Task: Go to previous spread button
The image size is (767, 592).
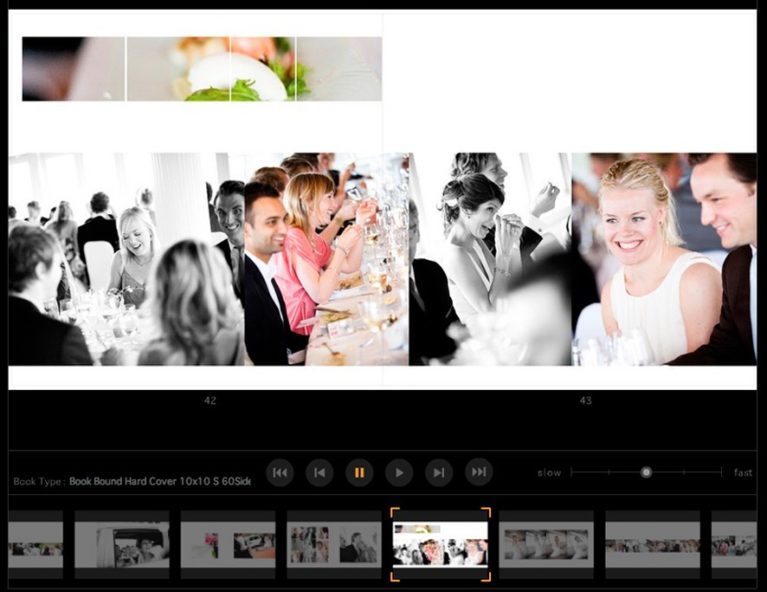Action: [319, 472]
